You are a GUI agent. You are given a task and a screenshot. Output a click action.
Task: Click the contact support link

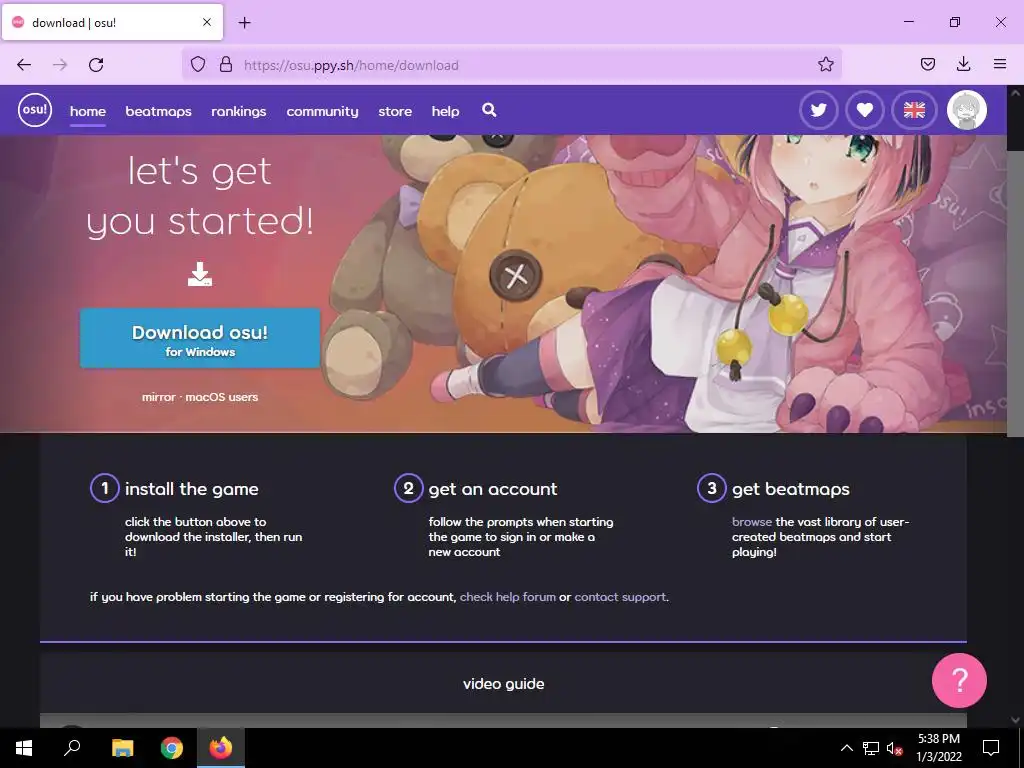620,597
